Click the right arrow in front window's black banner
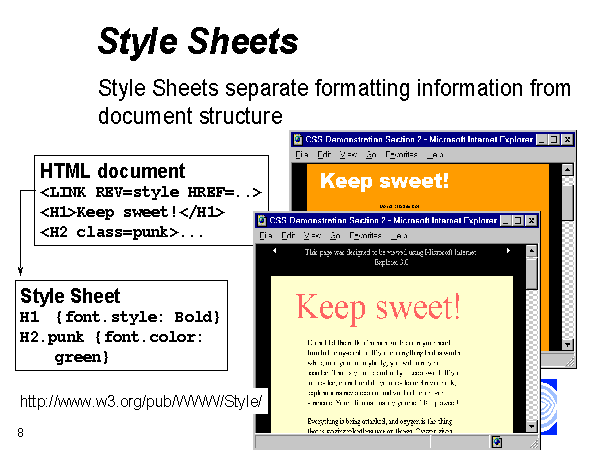Image resolution: width=600 pixels, height=450 pixels. 508,251
